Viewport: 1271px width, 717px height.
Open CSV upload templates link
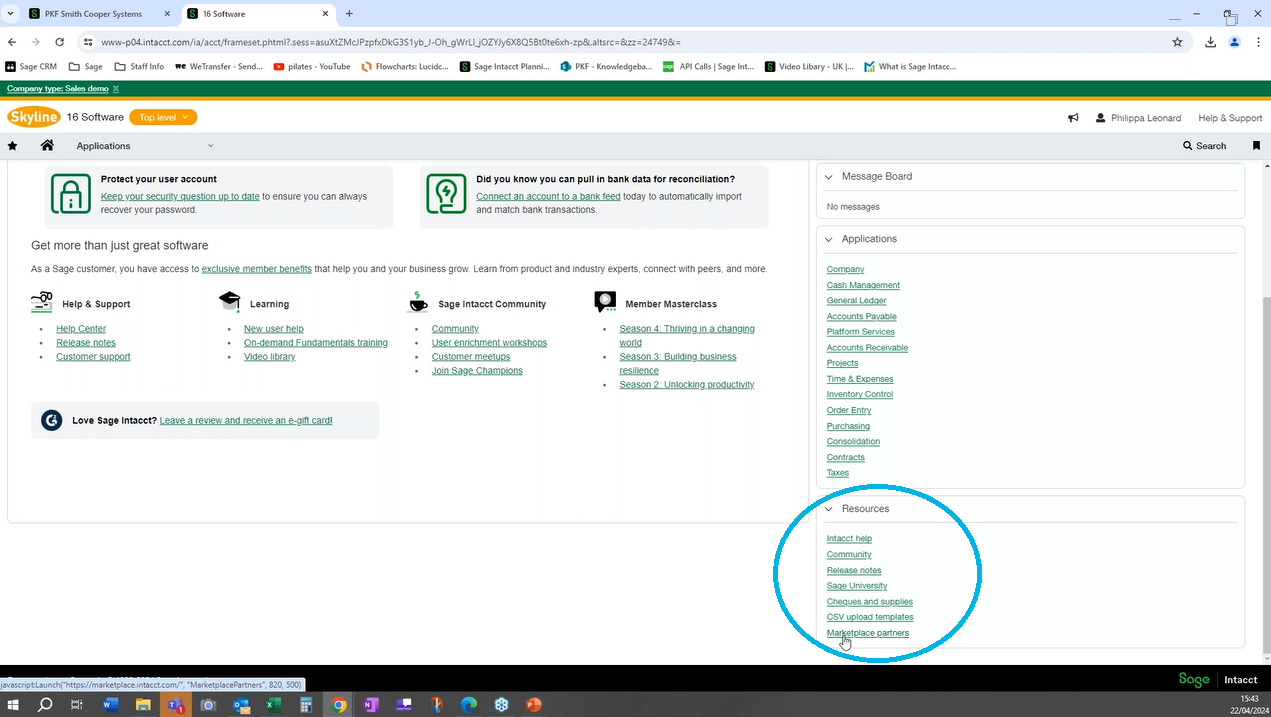tap(870, 617)
